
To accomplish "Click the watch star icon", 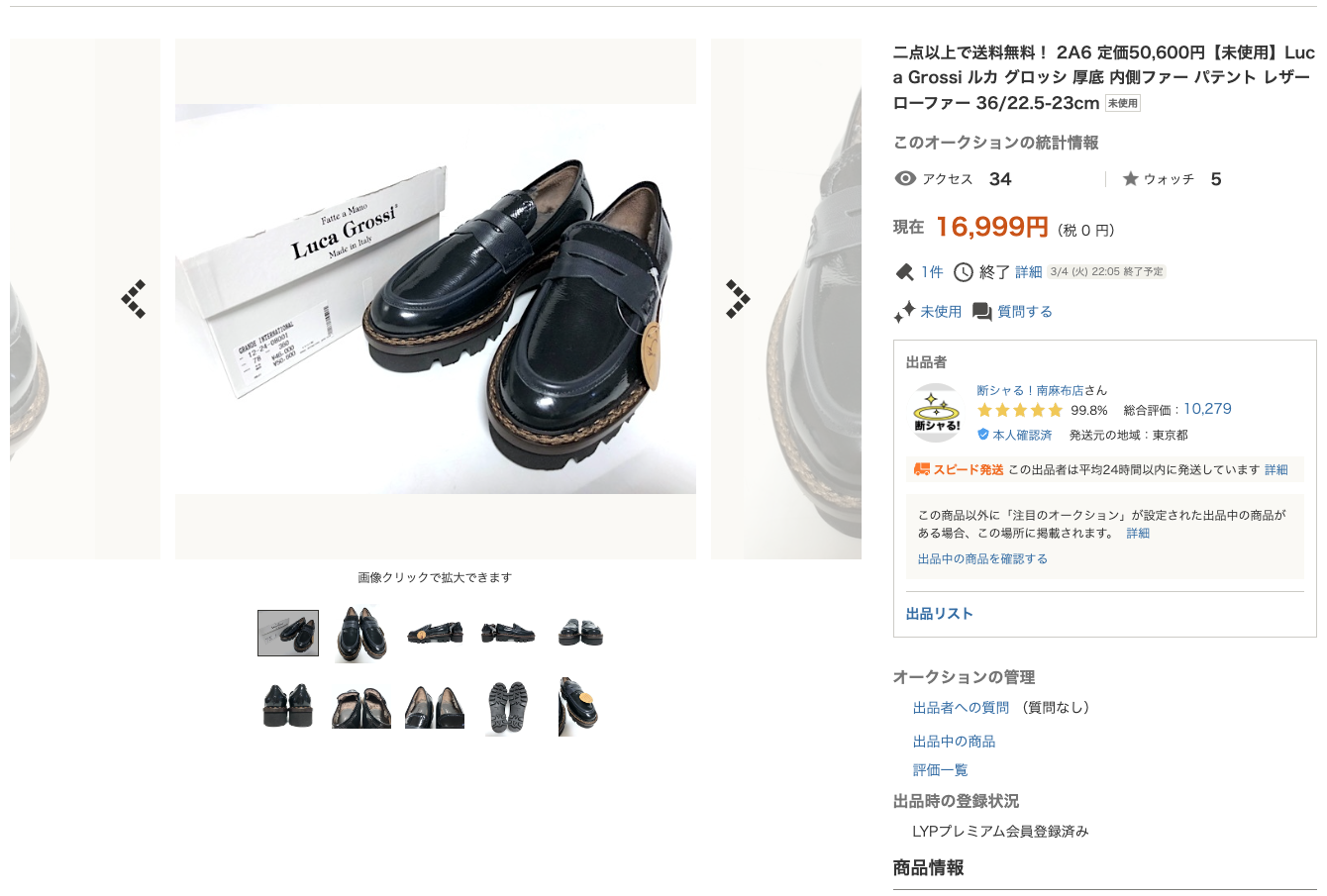I will (1130, 179).
